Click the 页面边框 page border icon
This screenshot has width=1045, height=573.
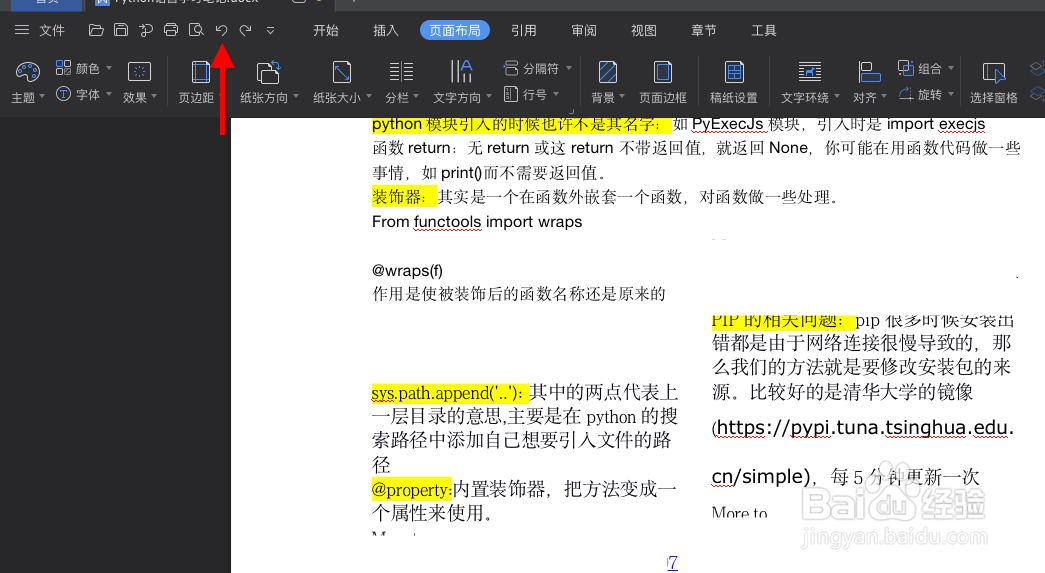tap(663, 72)
